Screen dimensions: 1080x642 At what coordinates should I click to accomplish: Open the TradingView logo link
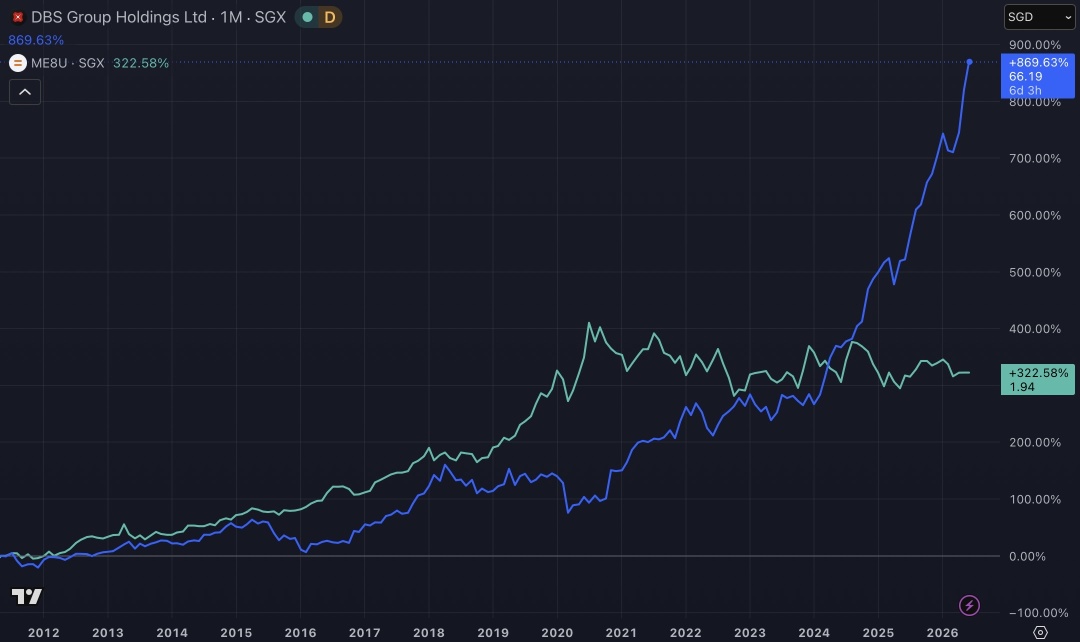27,597
